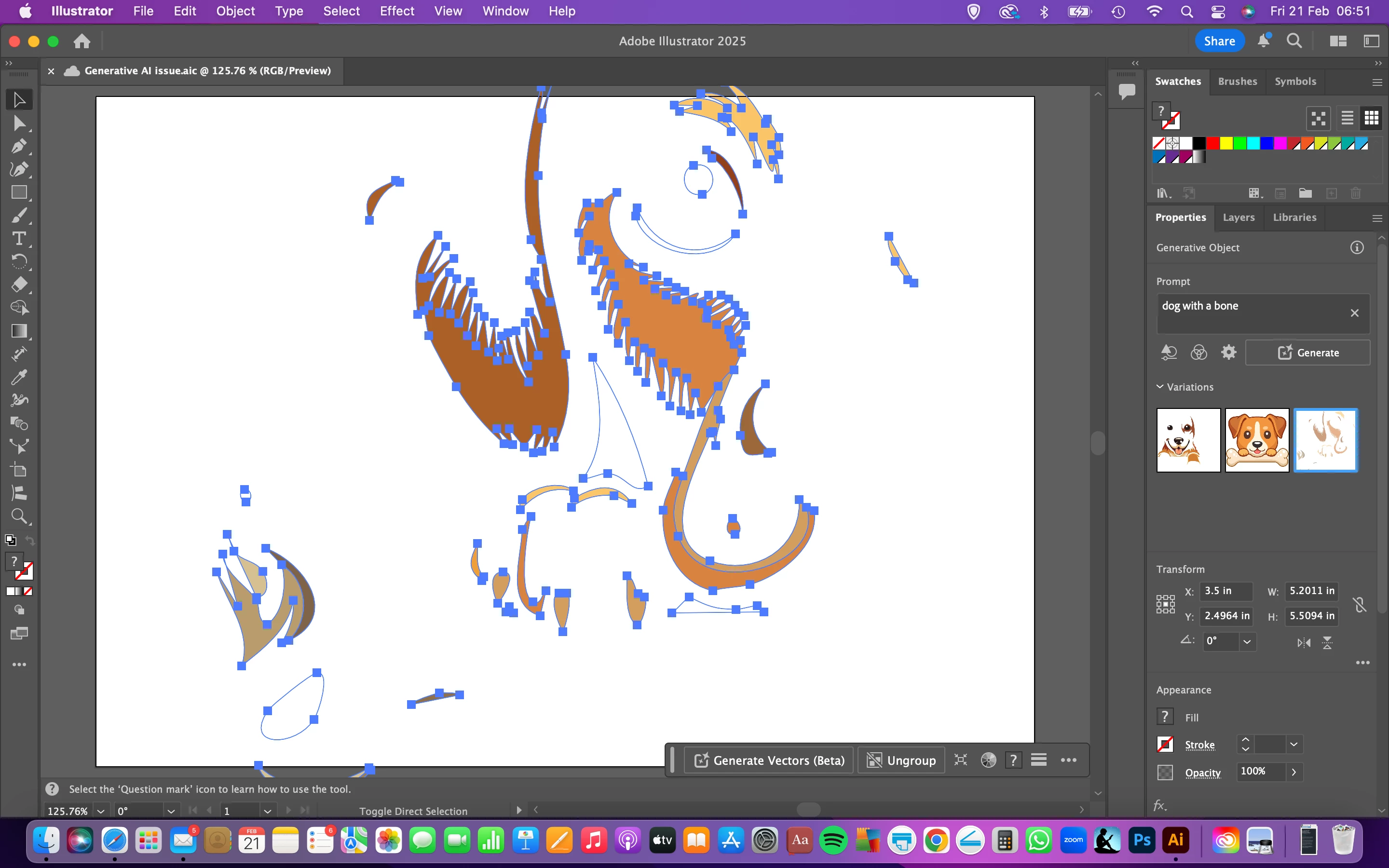Pick the red color swatch
This screenshot has width=1389, height=868.
point(1212,144)
